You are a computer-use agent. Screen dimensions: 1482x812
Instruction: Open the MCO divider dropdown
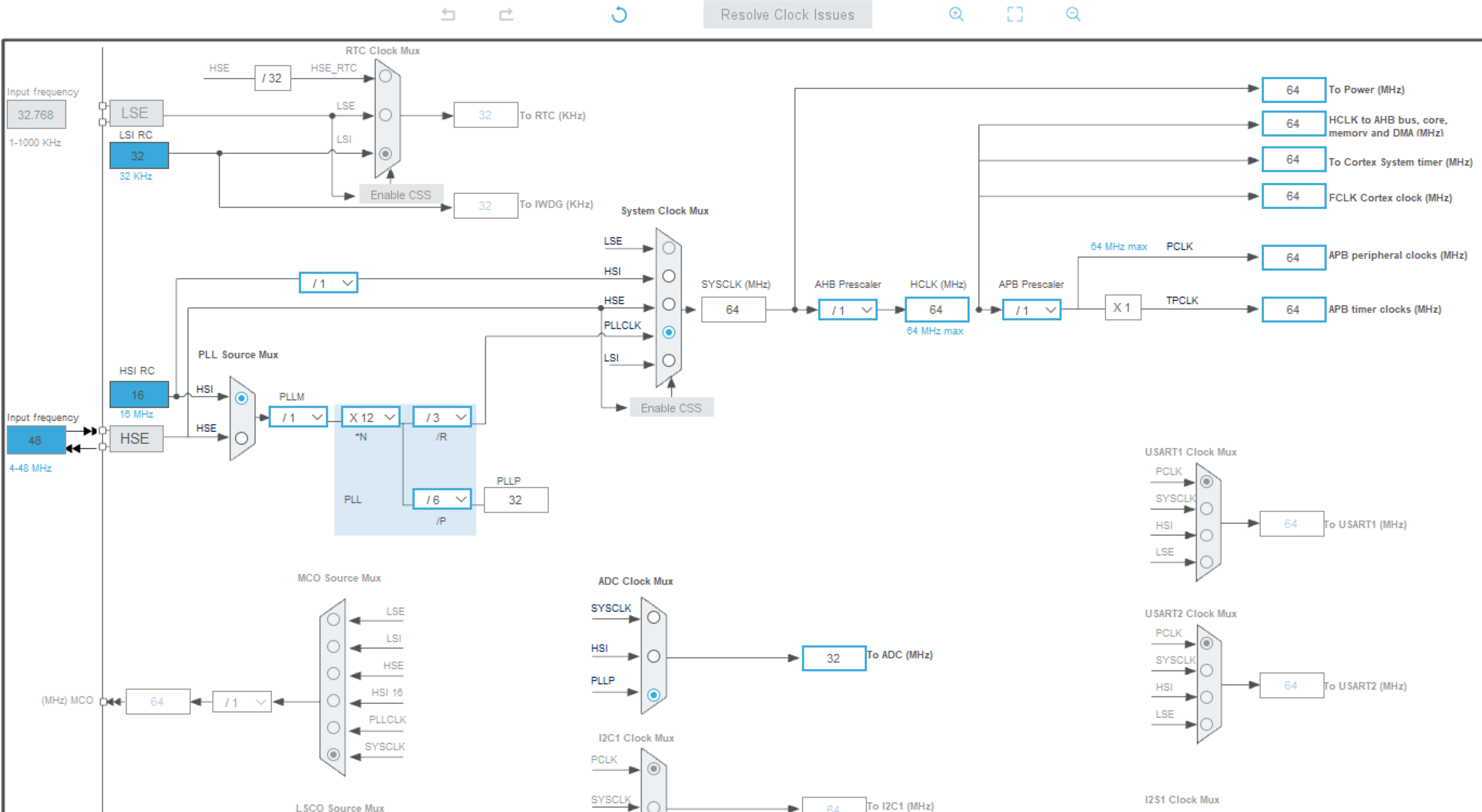[x=242, y=701]
